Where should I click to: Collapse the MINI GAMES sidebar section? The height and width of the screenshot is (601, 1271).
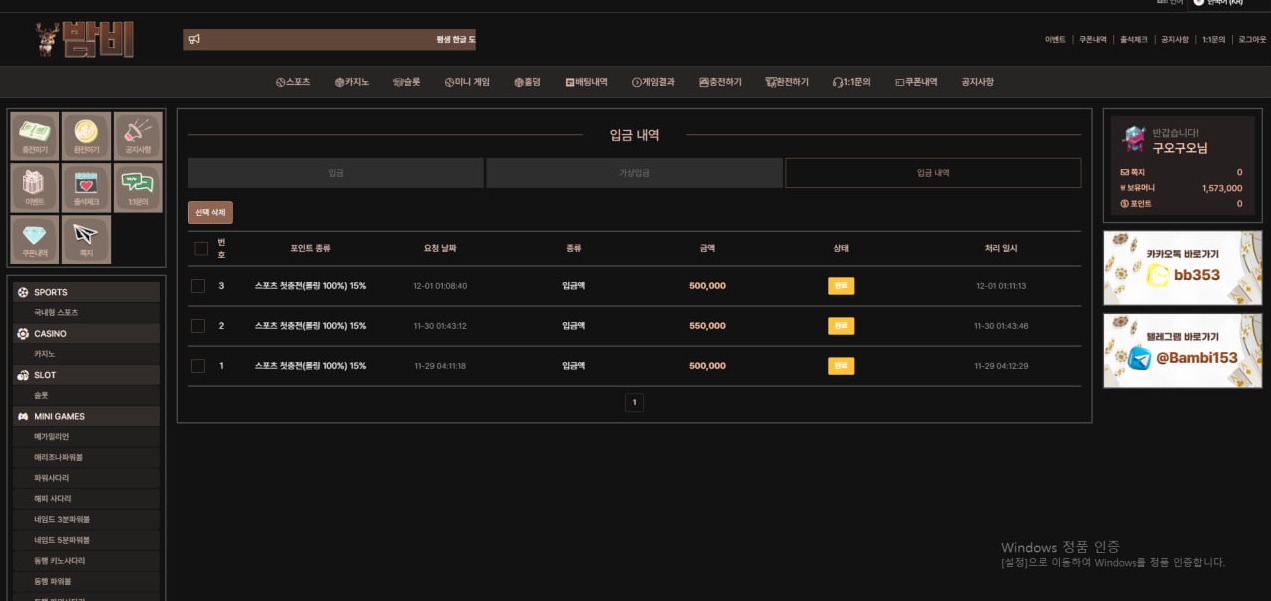click(x=86, y=416)
